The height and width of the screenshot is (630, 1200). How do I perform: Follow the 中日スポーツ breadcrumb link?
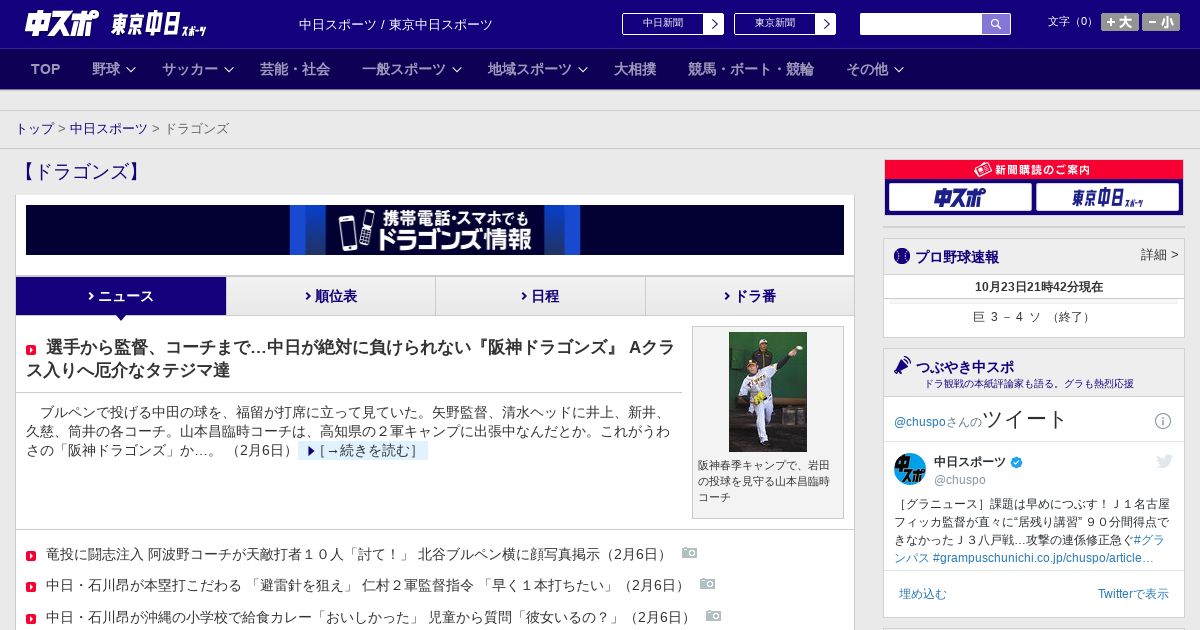[109, 129]
